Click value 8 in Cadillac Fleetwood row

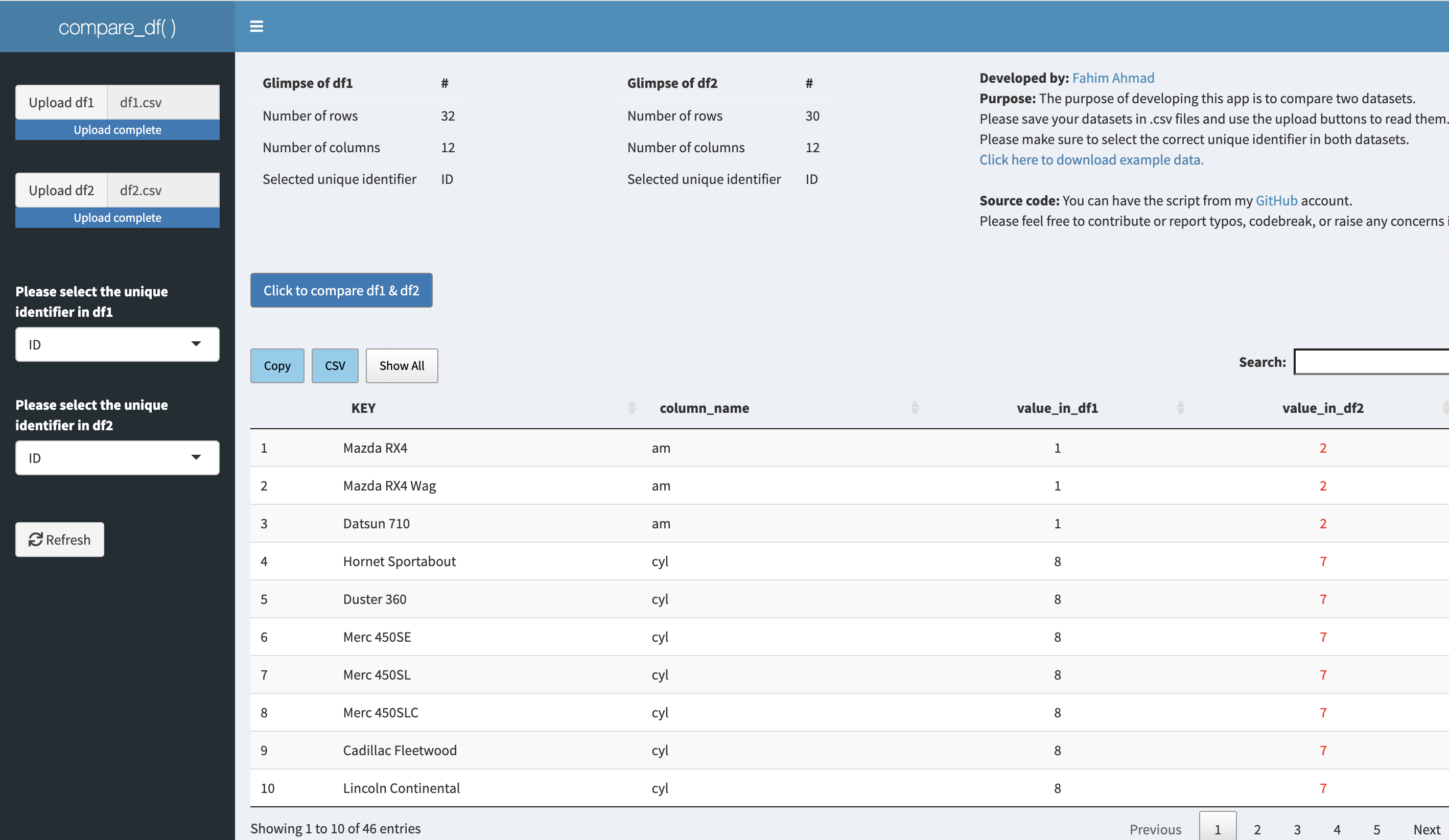click(1058, 750)
